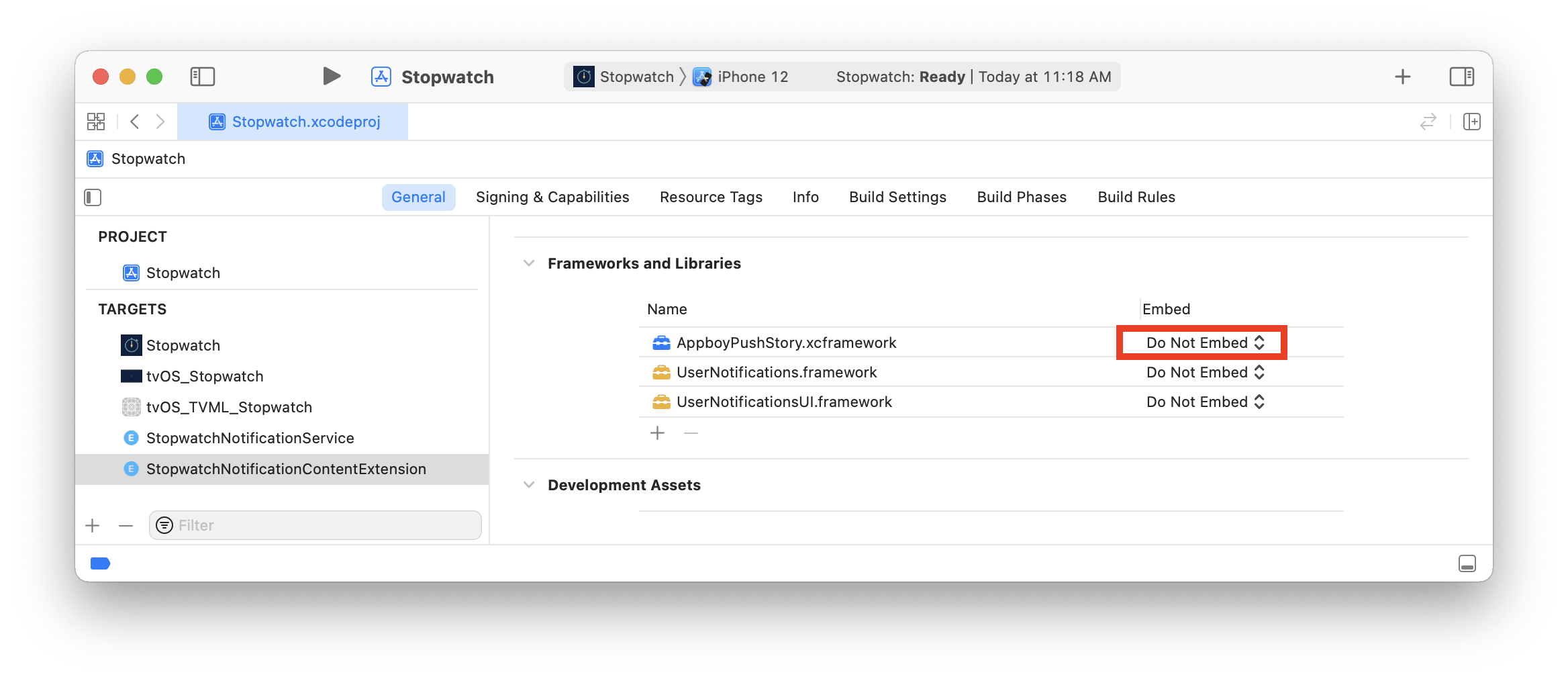Click the Library plus button in the toolbar
The height and width of the screenshot is (681, 1568).
tap(1402, 77)
